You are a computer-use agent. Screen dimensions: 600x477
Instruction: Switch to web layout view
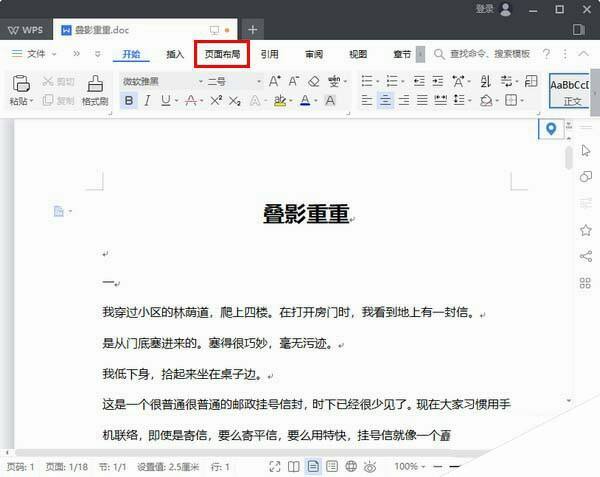pos(351,466)
